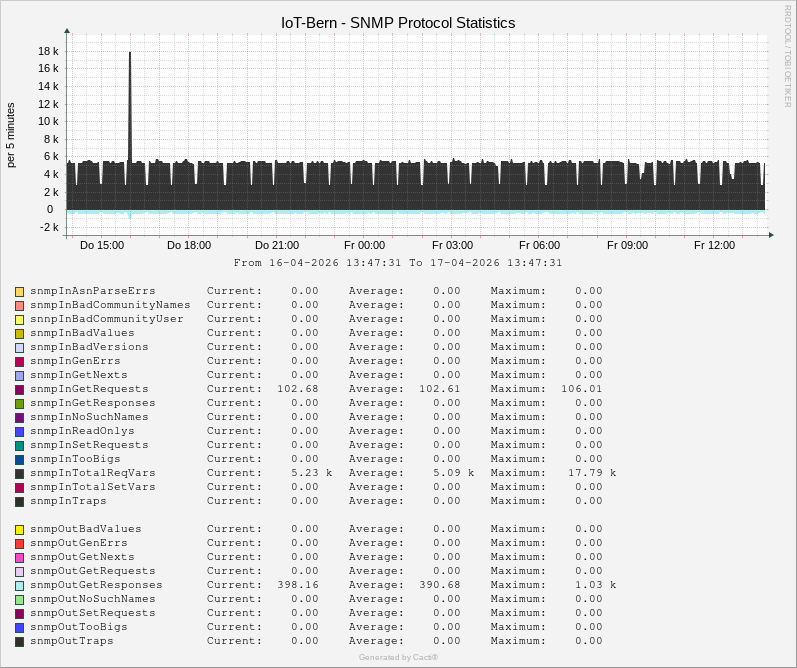
Task: Select the Fr 12:00 time axis label
Action: coord(714,245)
